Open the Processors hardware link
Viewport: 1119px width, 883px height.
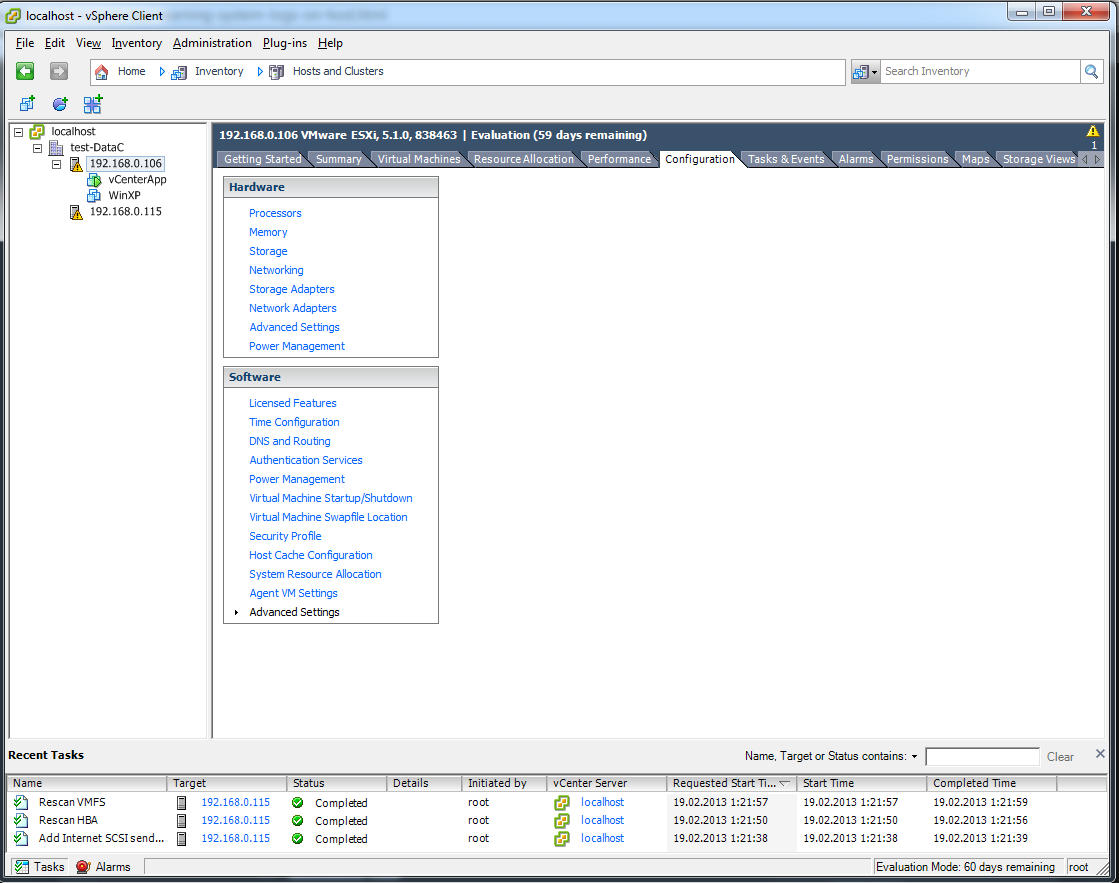tap(275, 213)
